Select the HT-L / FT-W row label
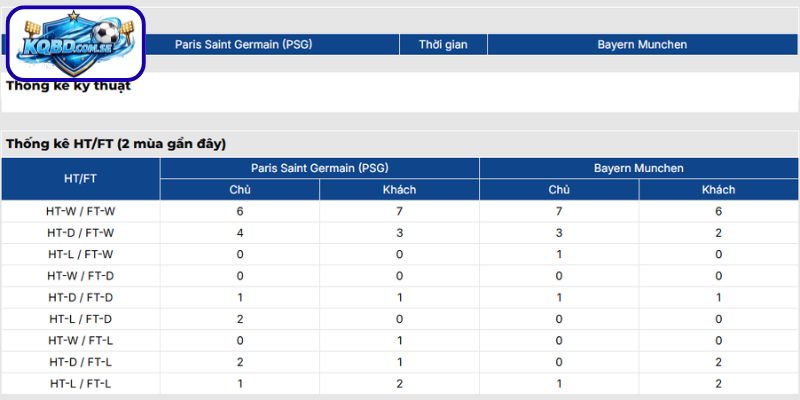The width and height of the screenshot is (800, 400). (80, 254)
